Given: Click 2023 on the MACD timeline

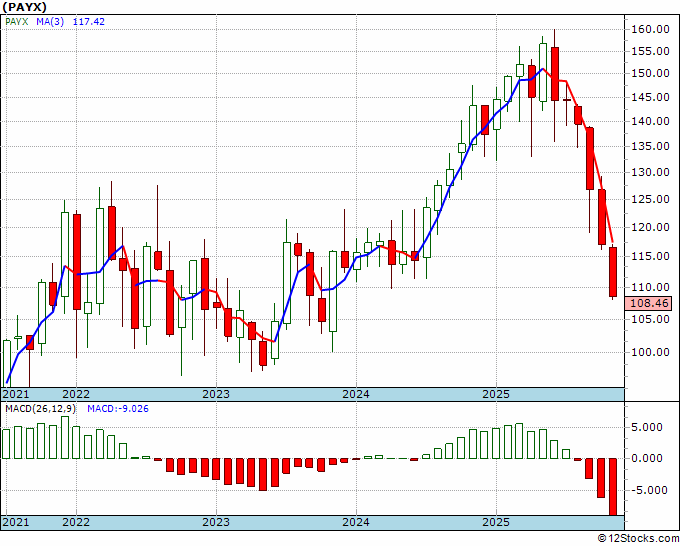Looking at the screenshot, I should click(216, 522).
